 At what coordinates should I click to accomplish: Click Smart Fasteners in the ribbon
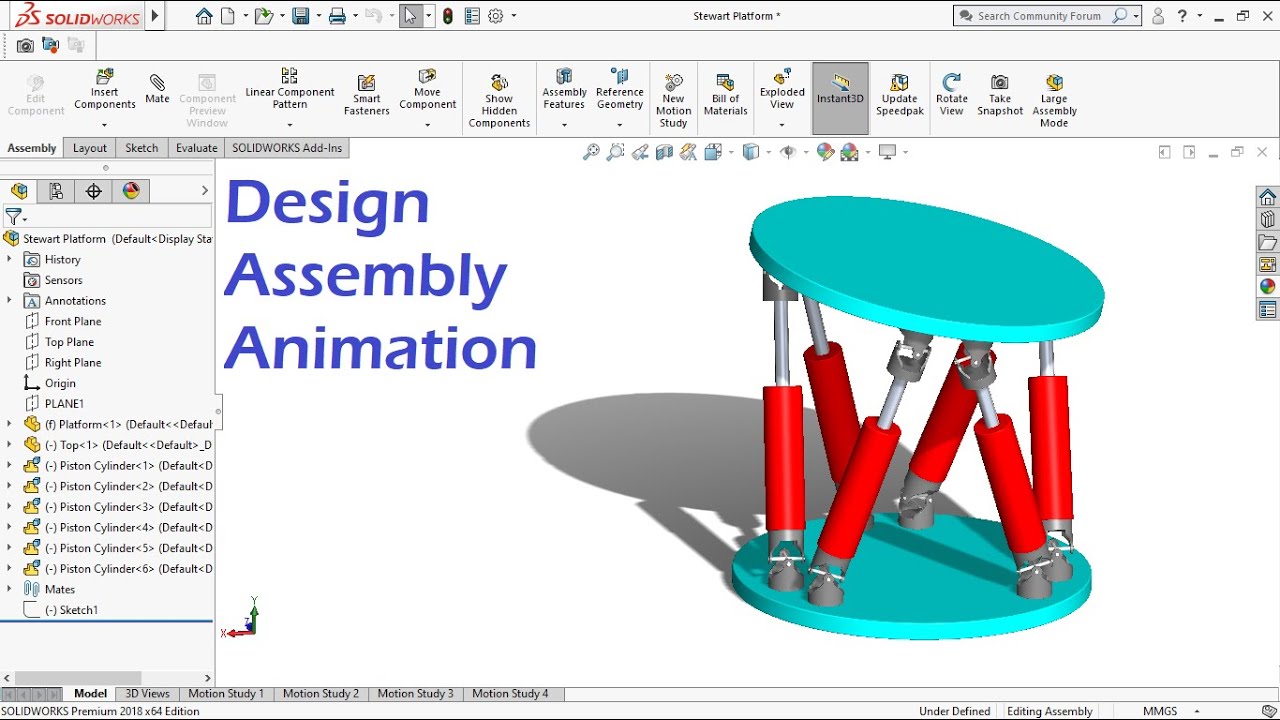pyautogui.click(x=367, y=94)
